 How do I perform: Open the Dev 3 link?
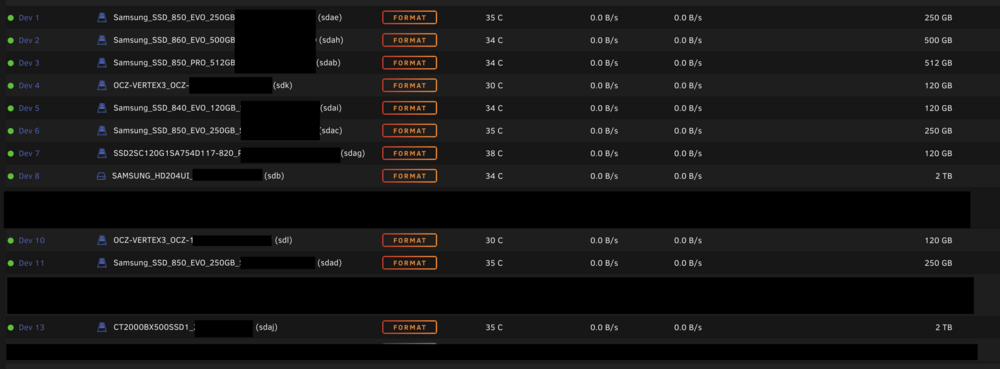pyautogui.click(x=29, y=63)
